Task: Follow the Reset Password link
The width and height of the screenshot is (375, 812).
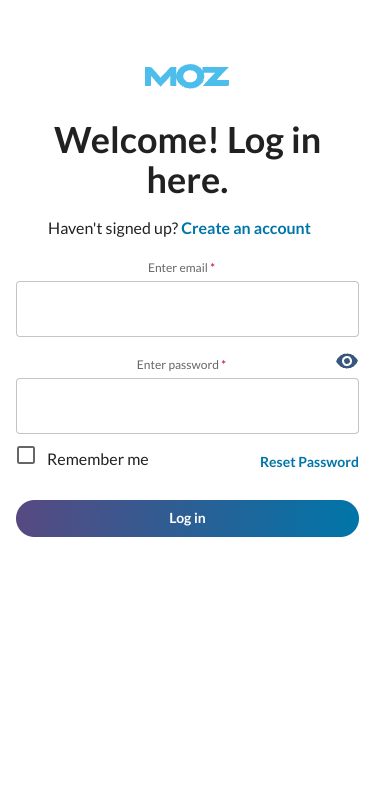Action: [309, 462]
